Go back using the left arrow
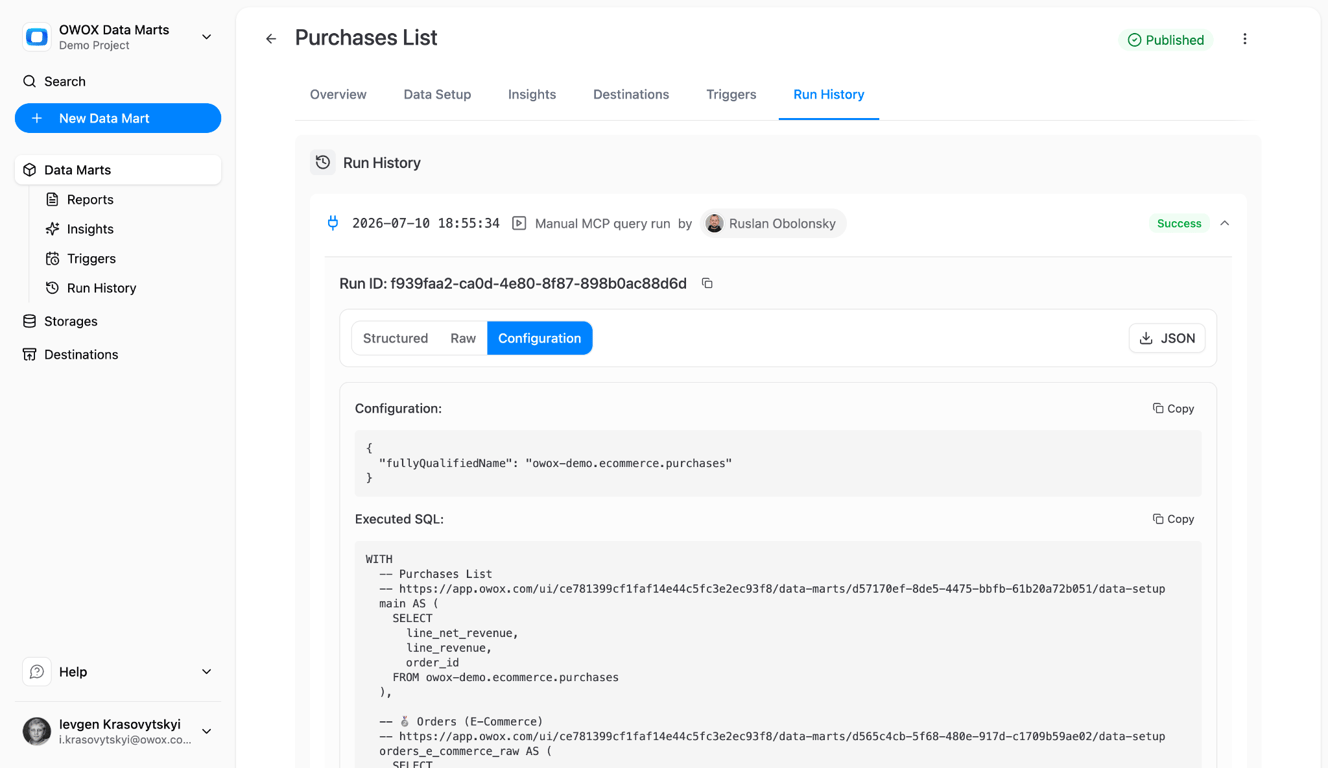This screenshot has width=1328, height=768. [x=271, y=39]
